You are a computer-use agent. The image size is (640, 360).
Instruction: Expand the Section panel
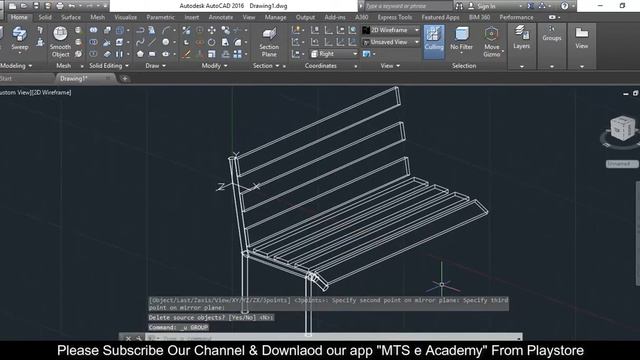[266, 65]
